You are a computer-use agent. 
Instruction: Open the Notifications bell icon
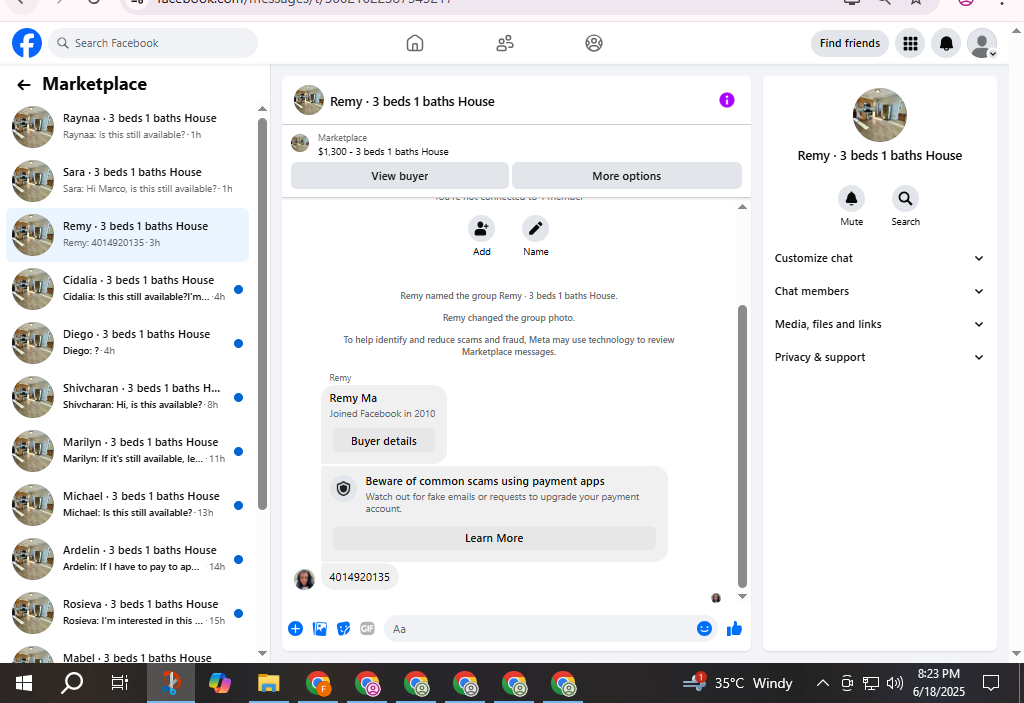pos(946,43)
